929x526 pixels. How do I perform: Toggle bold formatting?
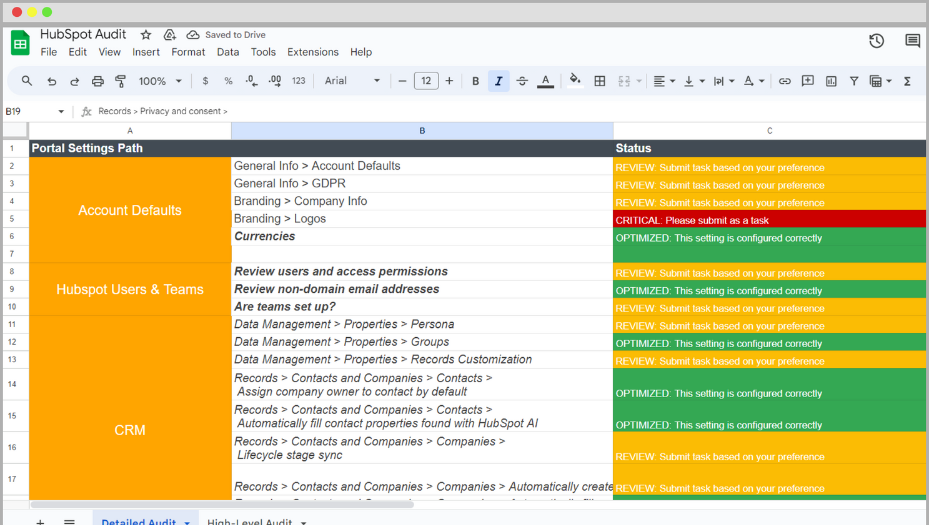pos(475,81)
